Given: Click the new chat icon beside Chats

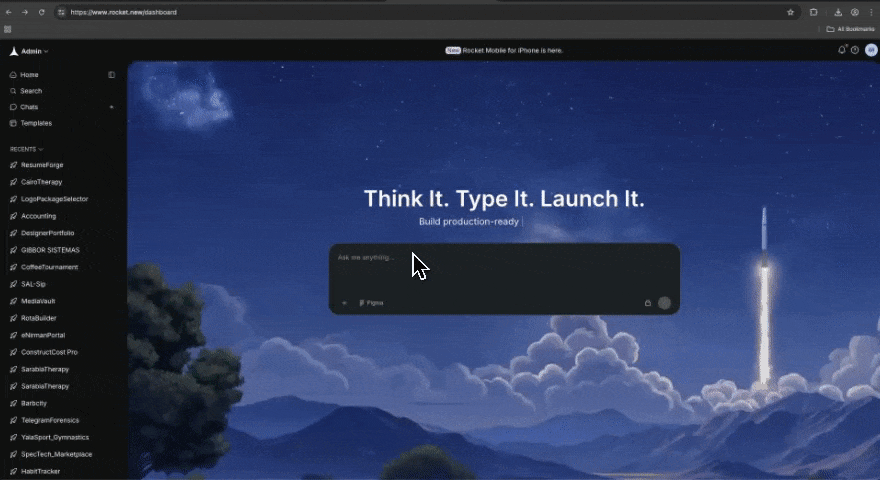Looking at the screenshot, I should [x=111, y=107].
